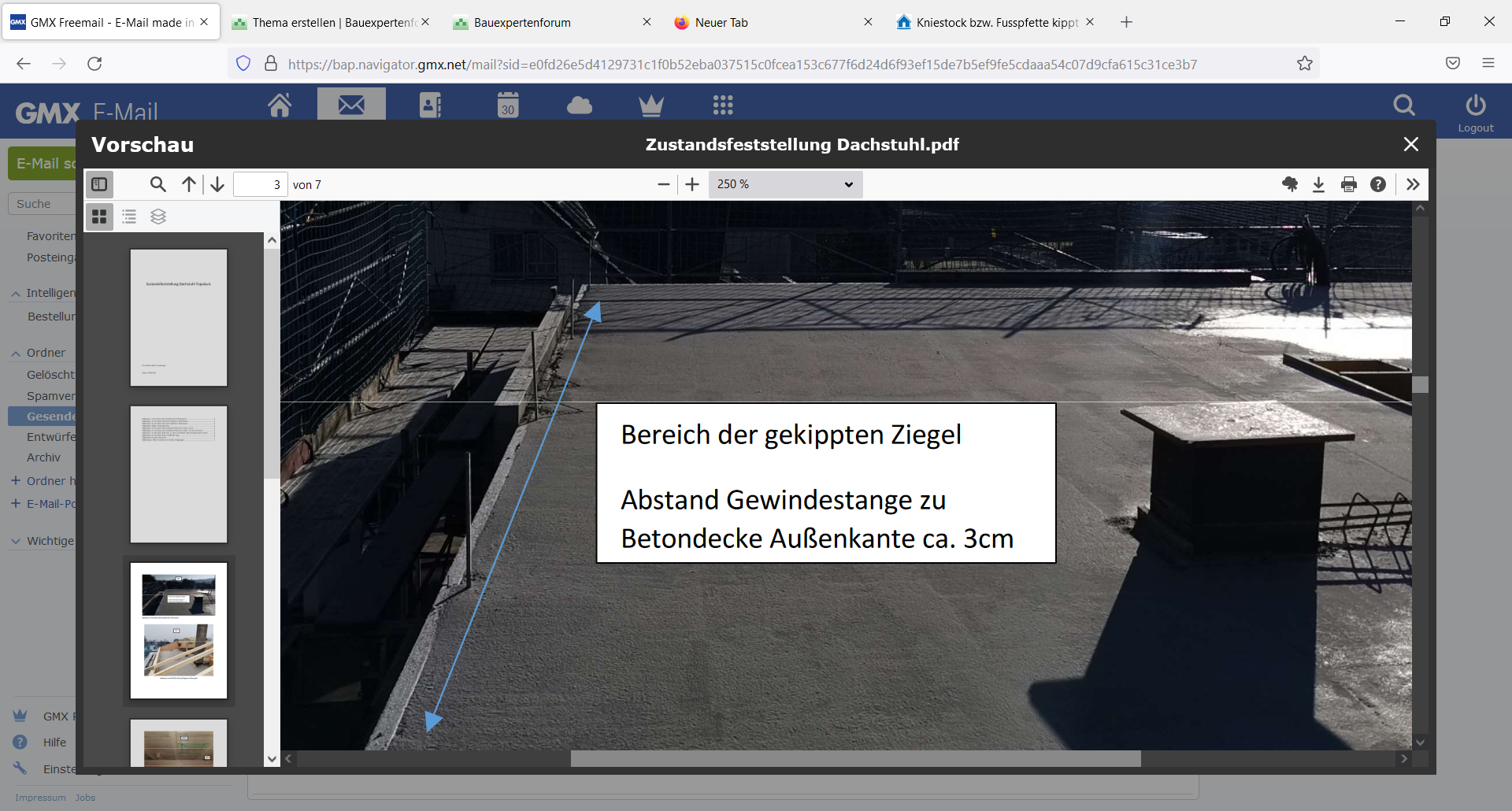Open GMX E-Mail envelope tab

351,104
